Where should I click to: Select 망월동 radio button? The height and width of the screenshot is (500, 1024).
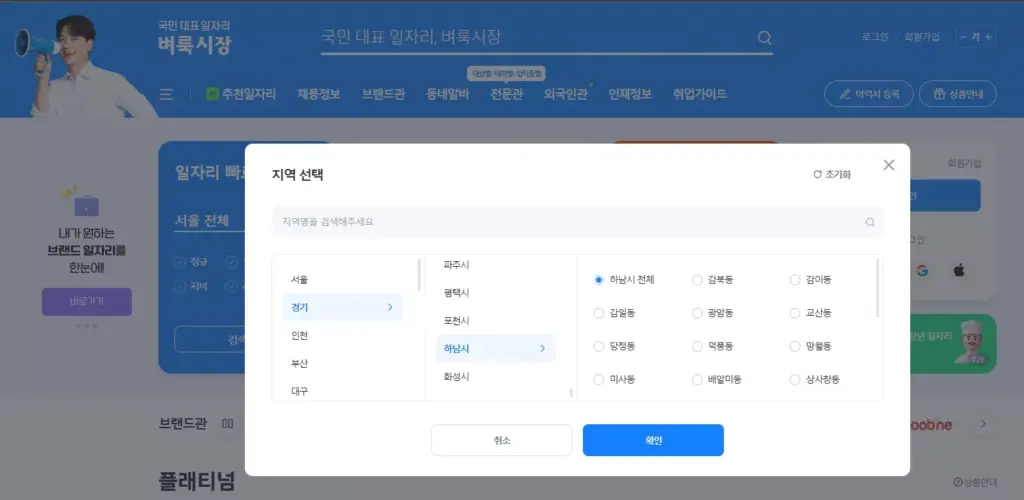tap(795, 347)
